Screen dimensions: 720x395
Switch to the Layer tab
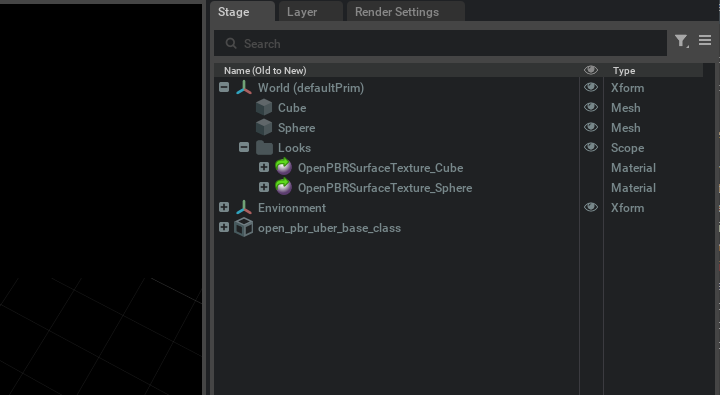coord(310,11)
